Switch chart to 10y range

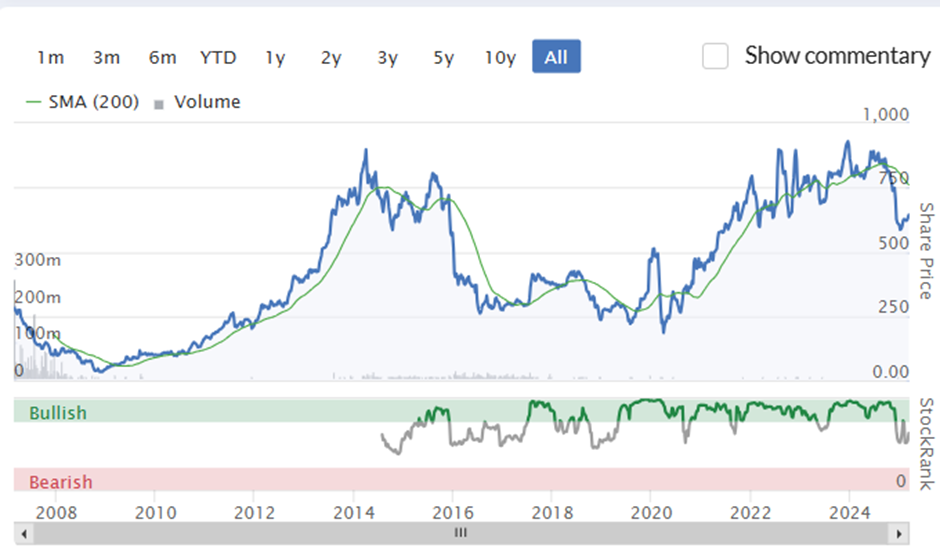coord(500,57)
